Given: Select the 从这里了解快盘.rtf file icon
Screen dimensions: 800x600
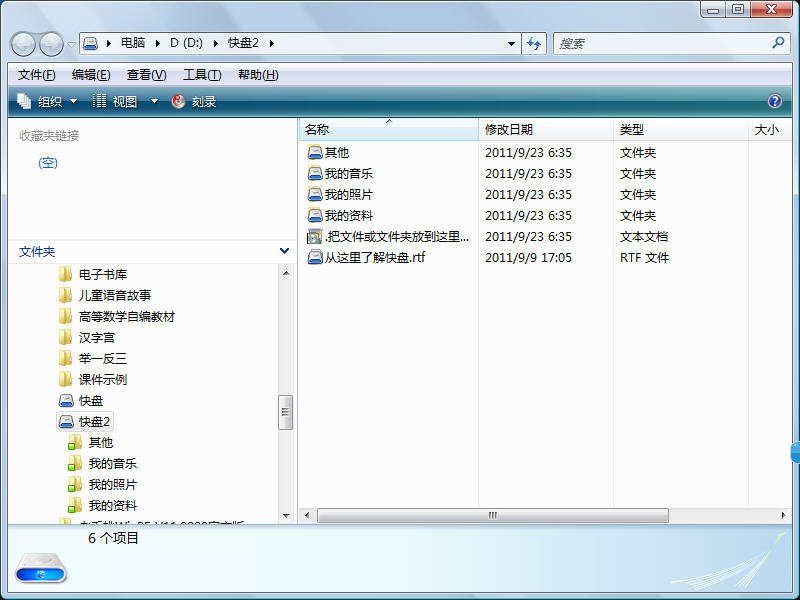Looking at the screenshot, I should [x=315, y=257].
